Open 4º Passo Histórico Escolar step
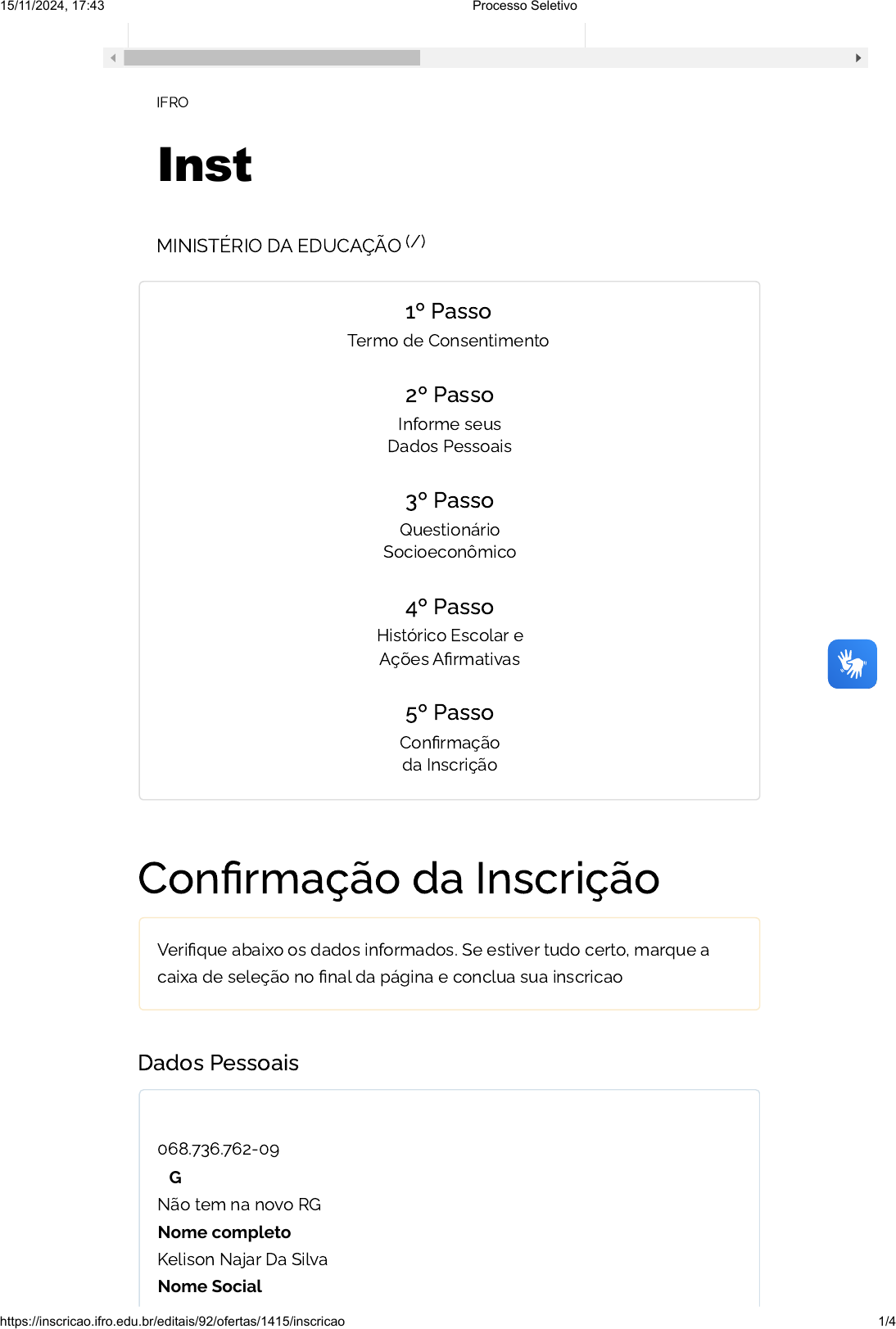 point(449,631)
